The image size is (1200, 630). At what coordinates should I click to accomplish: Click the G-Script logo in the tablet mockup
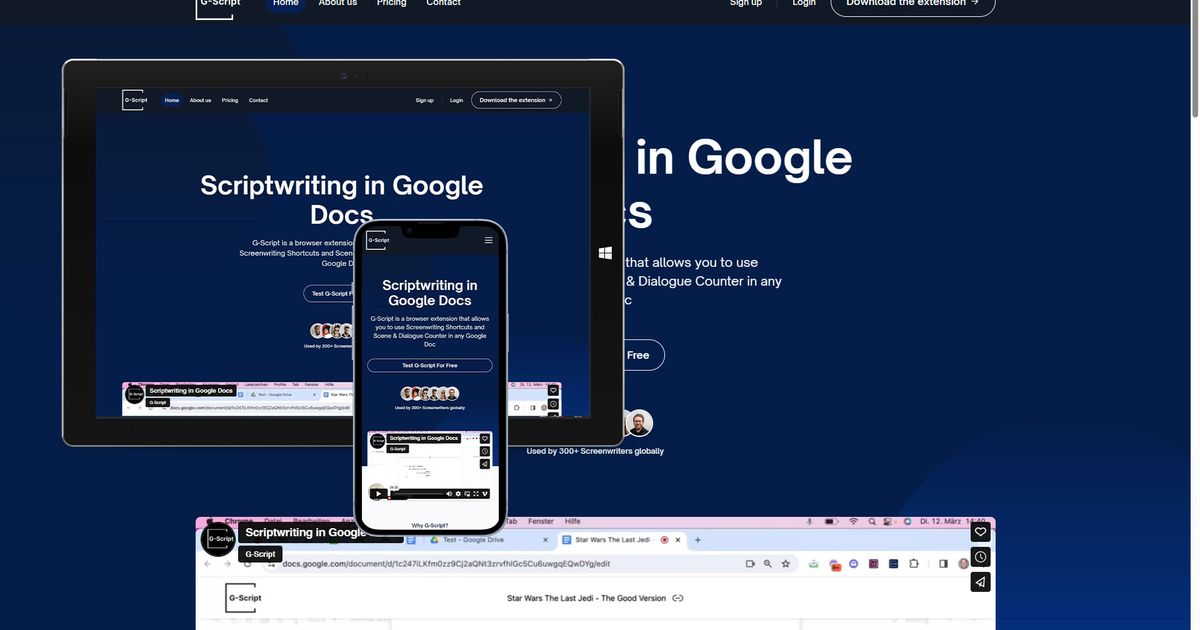coord(134,100)
